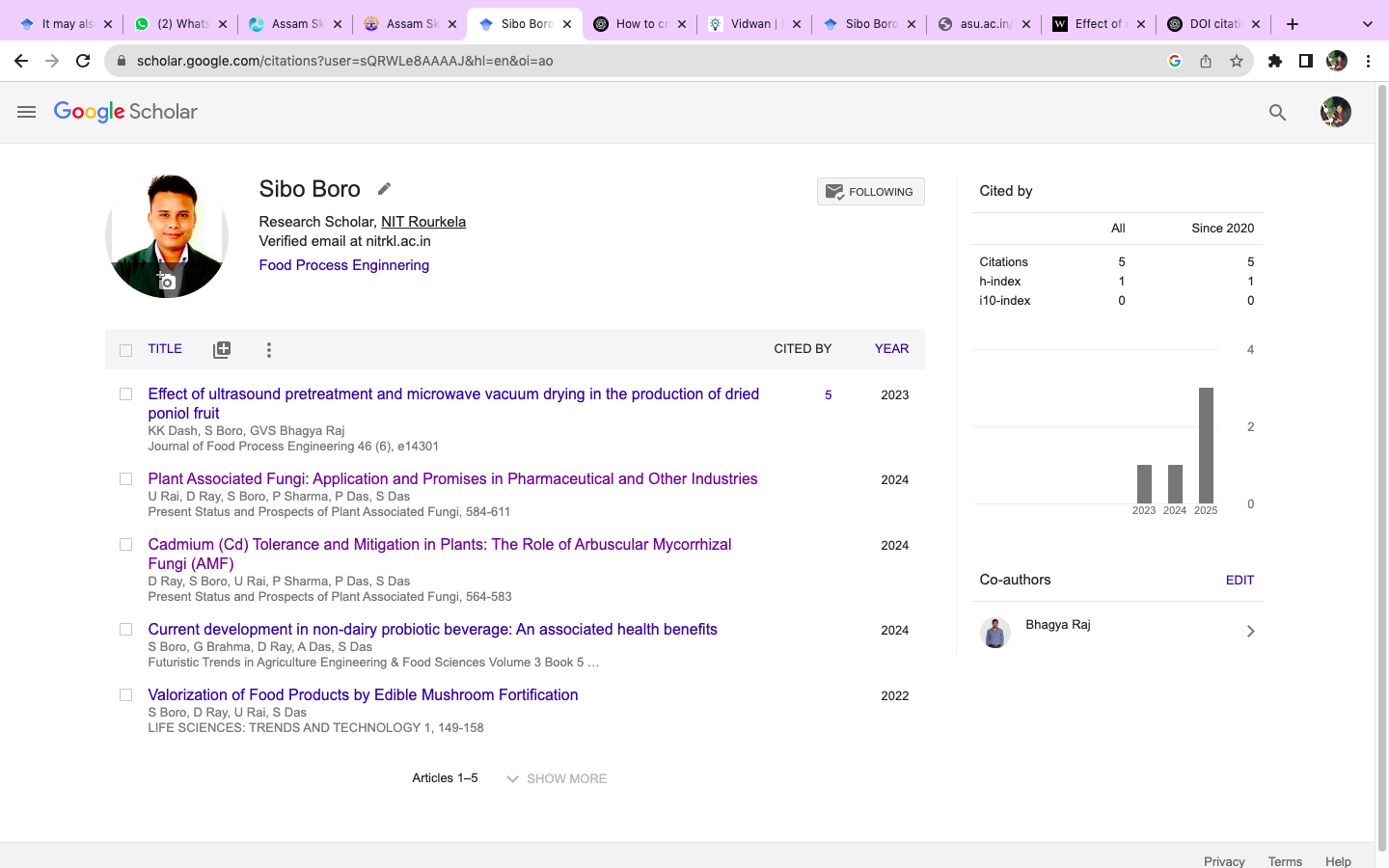Click the add articles plus icon
Screen dimensions: 1389x868
(x=222, y=350)
